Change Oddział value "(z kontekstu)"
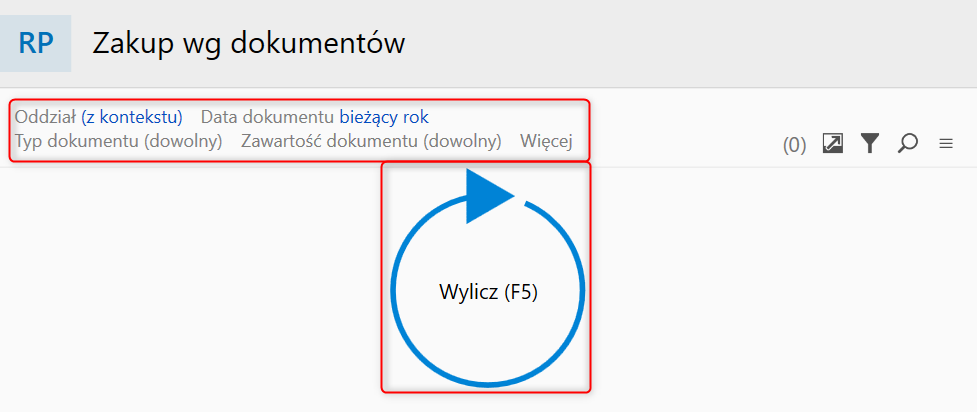 (132, 117)
